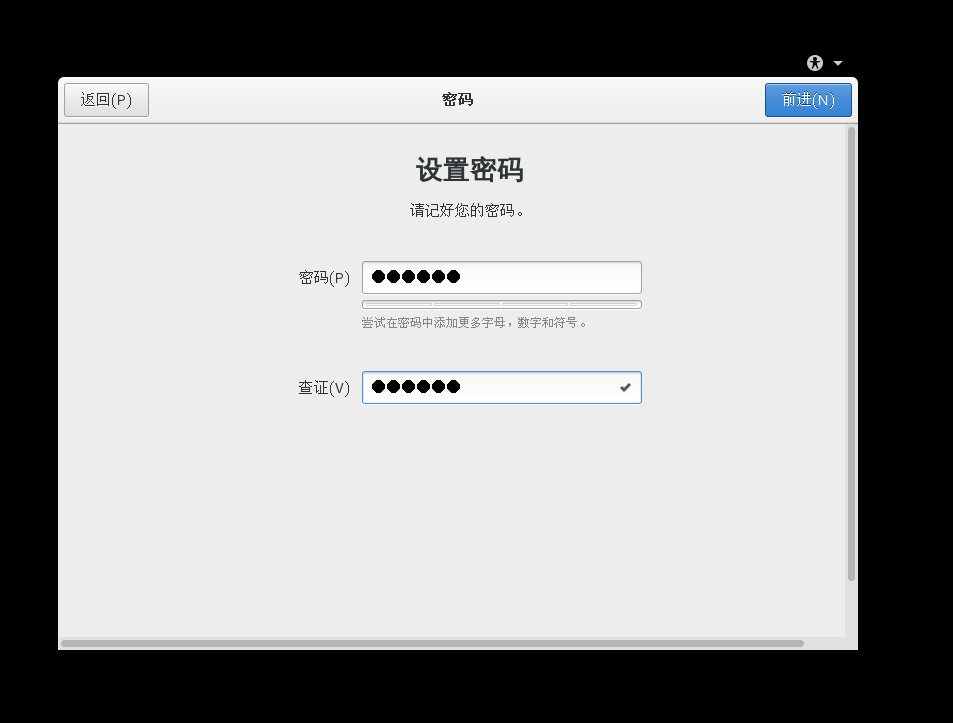Click the masked dots in password field
The height and width of the screenshot is (723, 953).
click(x=415, y=277)
